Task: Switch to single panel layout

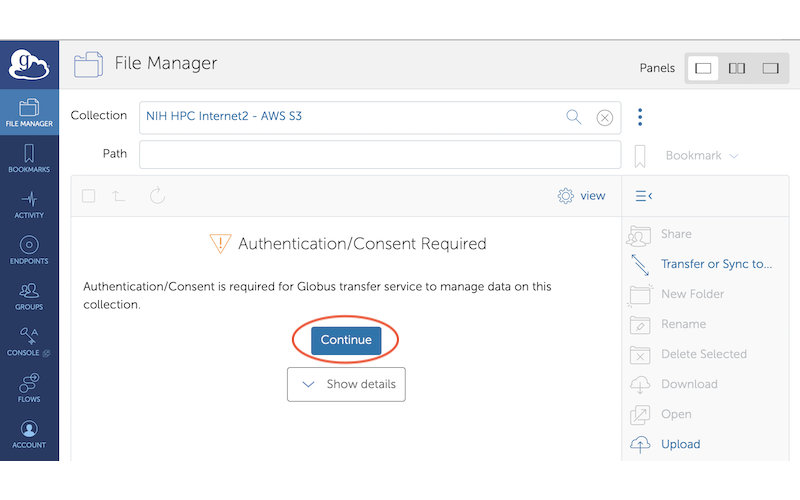Action: (703, 68)
